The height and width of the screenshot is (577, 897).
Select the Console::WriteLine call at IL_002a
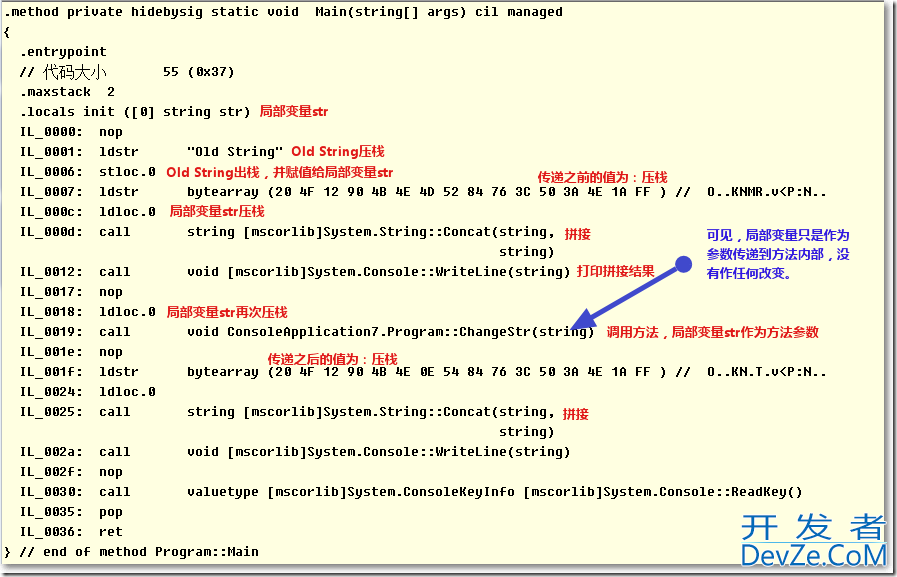coord(379,452)
